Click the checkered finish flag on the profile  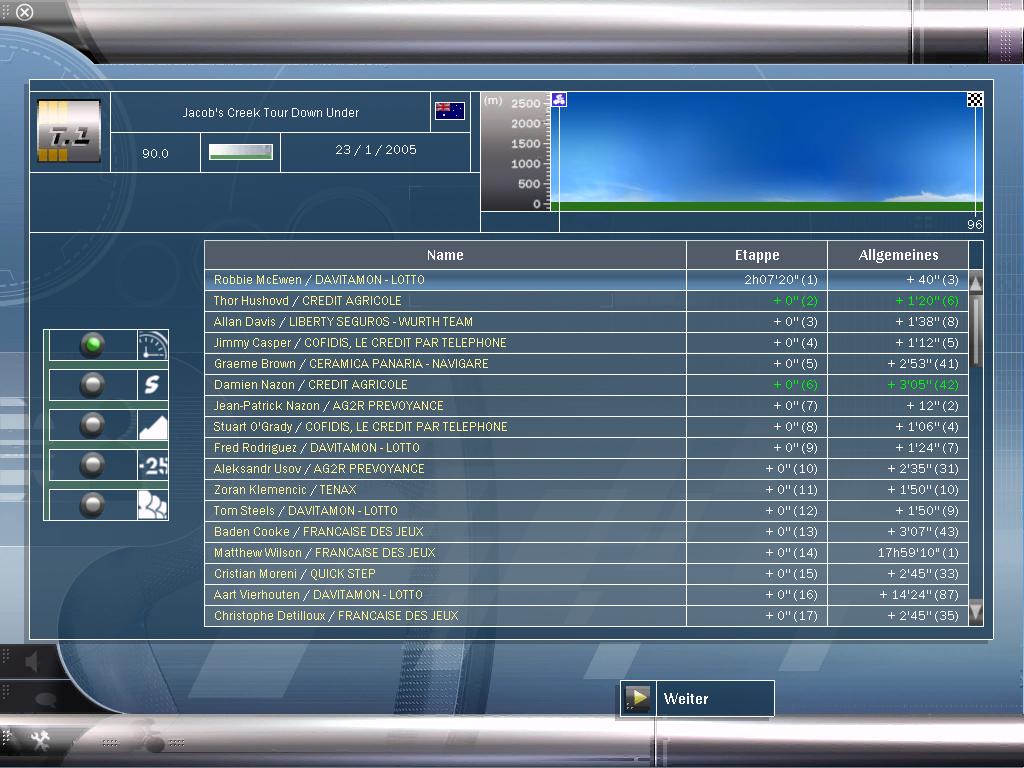[x=975, y=99]
